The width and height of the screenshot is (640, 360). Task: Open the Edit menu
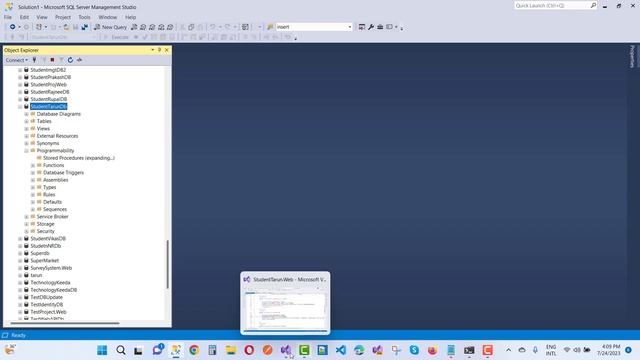point(24,17)
